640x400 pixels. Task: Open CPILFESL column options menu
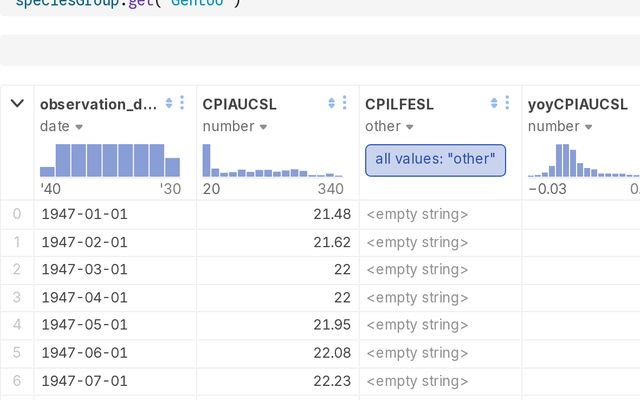[506, 103]
